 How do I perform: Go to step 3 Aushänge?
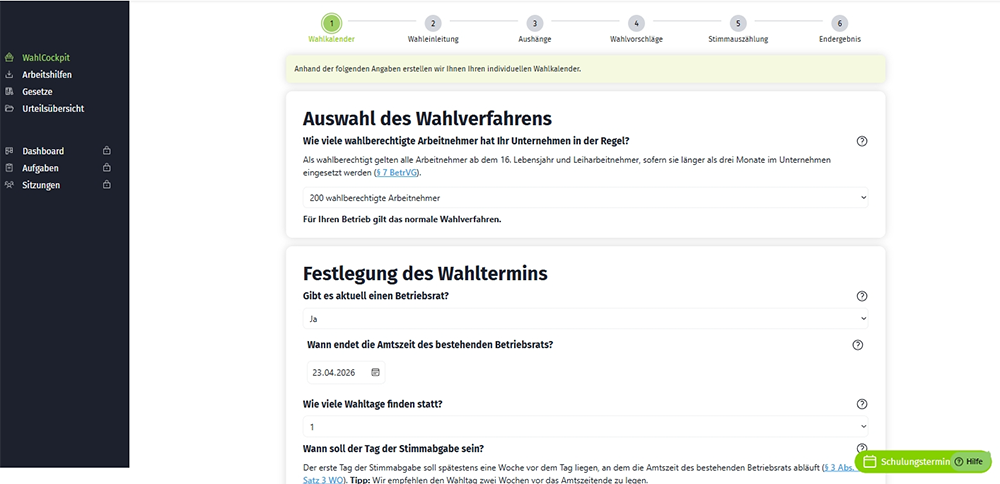click(x=534, y=24)
